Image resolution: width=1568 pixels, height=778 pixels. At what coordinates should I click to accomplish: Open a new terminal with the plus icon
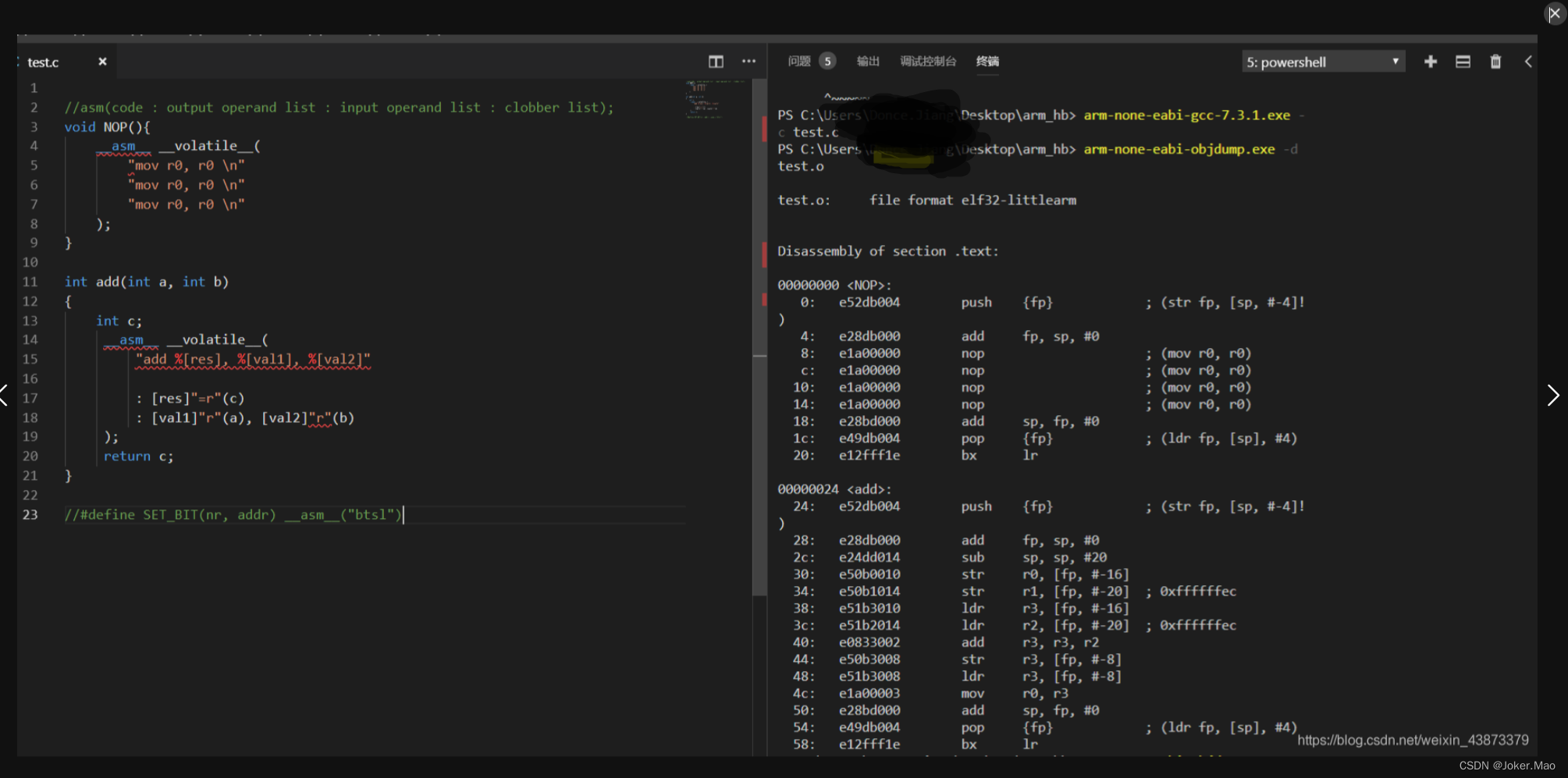pos(1431,61)
